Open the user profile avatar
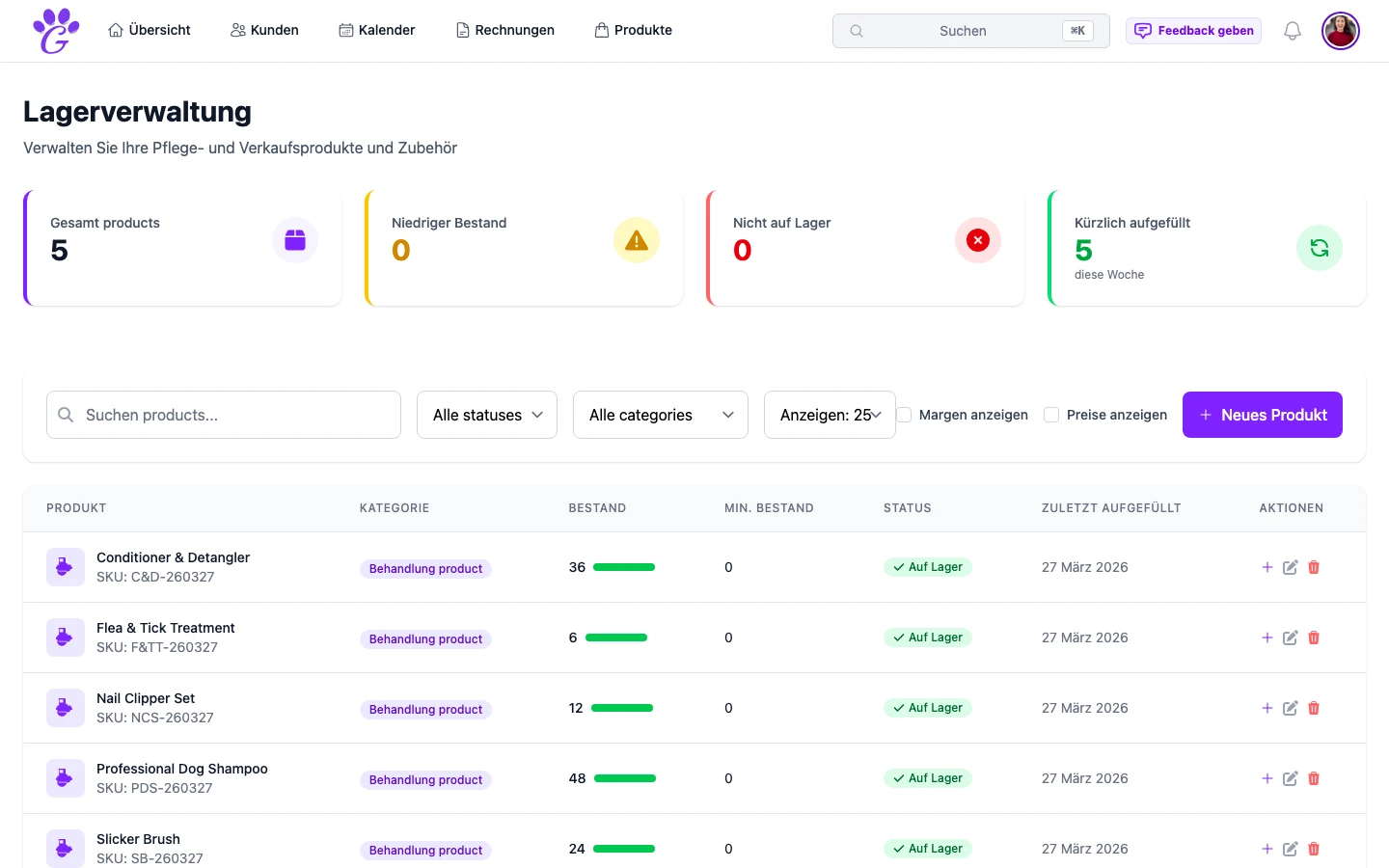The height and width of the screenshot is (868, 1389). pyautogui.click(x=1340, y=31)
